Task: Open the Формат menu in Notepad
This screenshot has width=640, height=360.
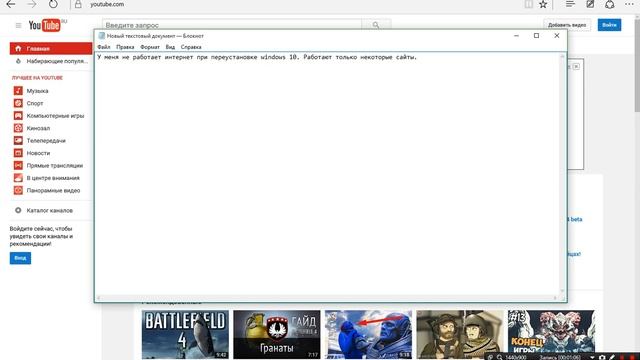Action: point(150,47)
